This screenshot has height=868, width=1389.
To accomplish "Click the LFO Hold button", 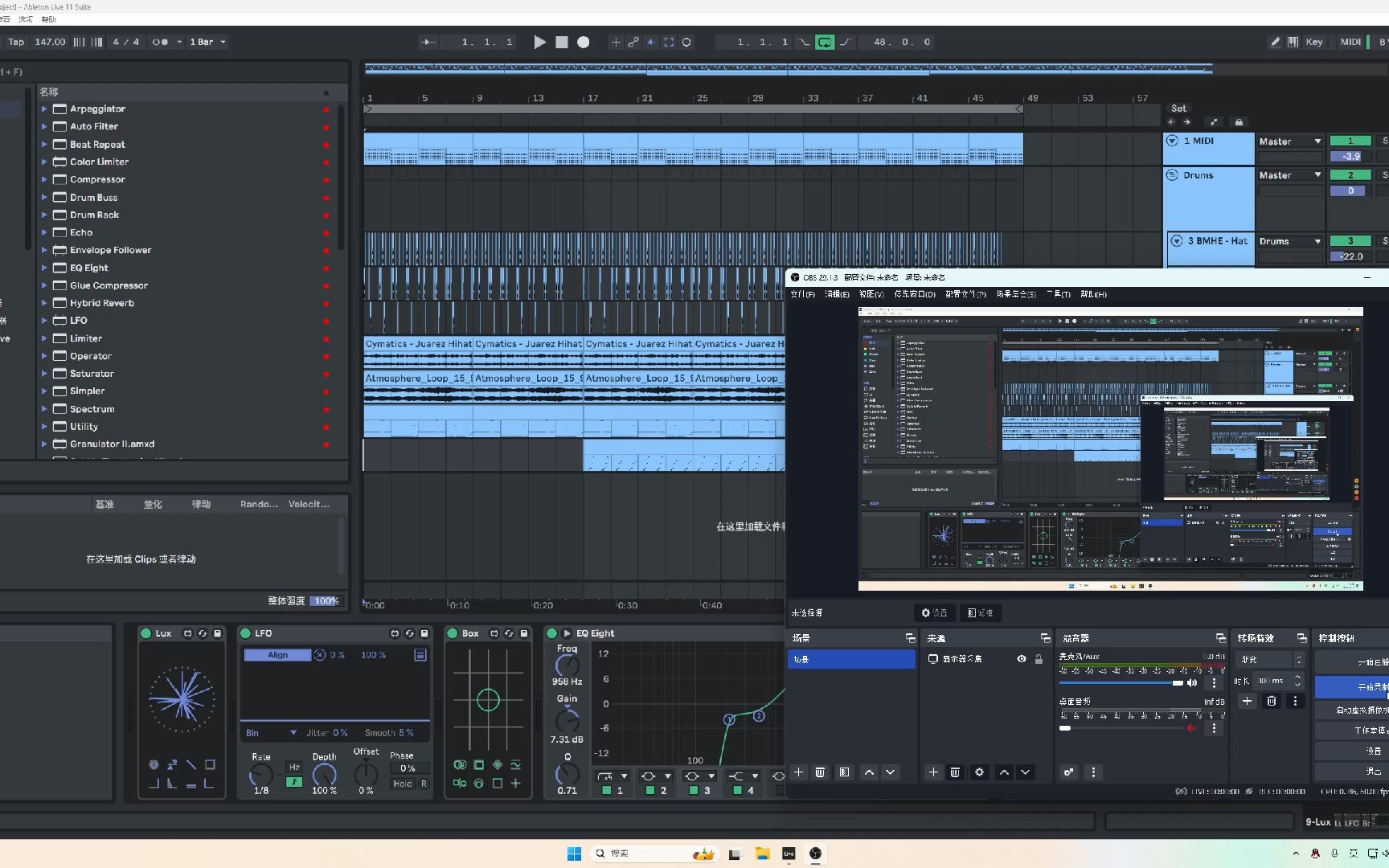I will click(403, 784).
